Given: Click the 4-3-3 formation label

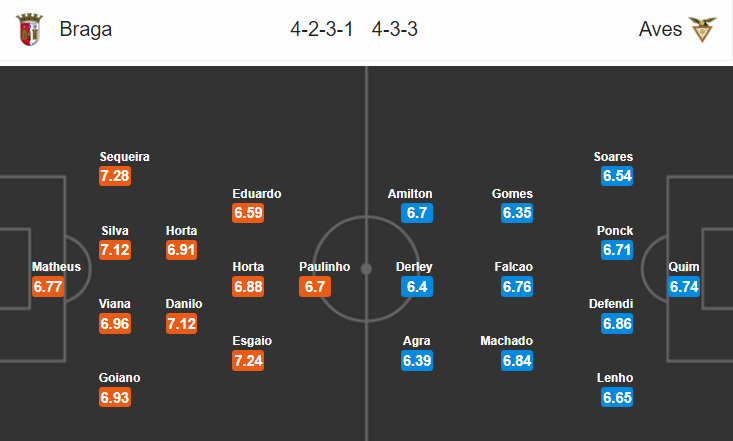Looking at the screenshot, I should tap(395, 29).
